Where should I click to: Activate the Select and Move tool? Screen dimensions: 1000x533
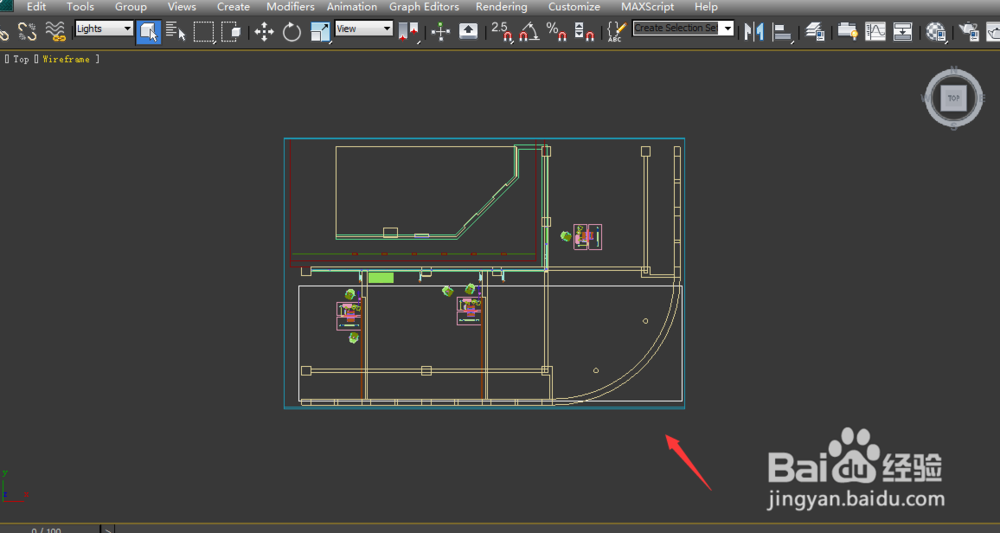(264, 31)
